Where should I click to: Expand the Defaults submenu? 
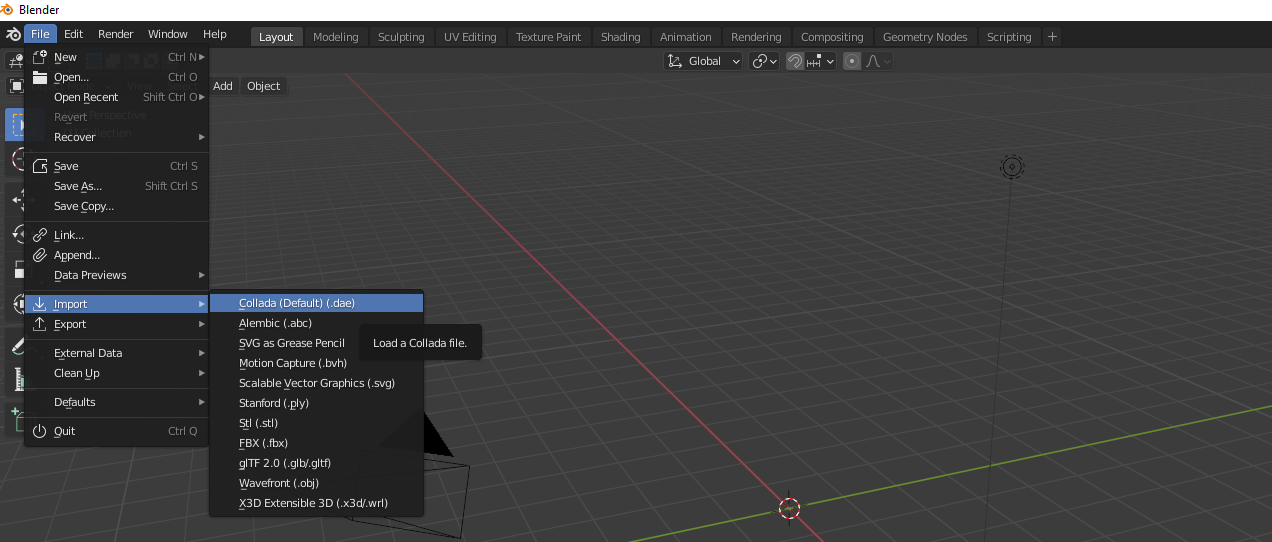(116, 402)
